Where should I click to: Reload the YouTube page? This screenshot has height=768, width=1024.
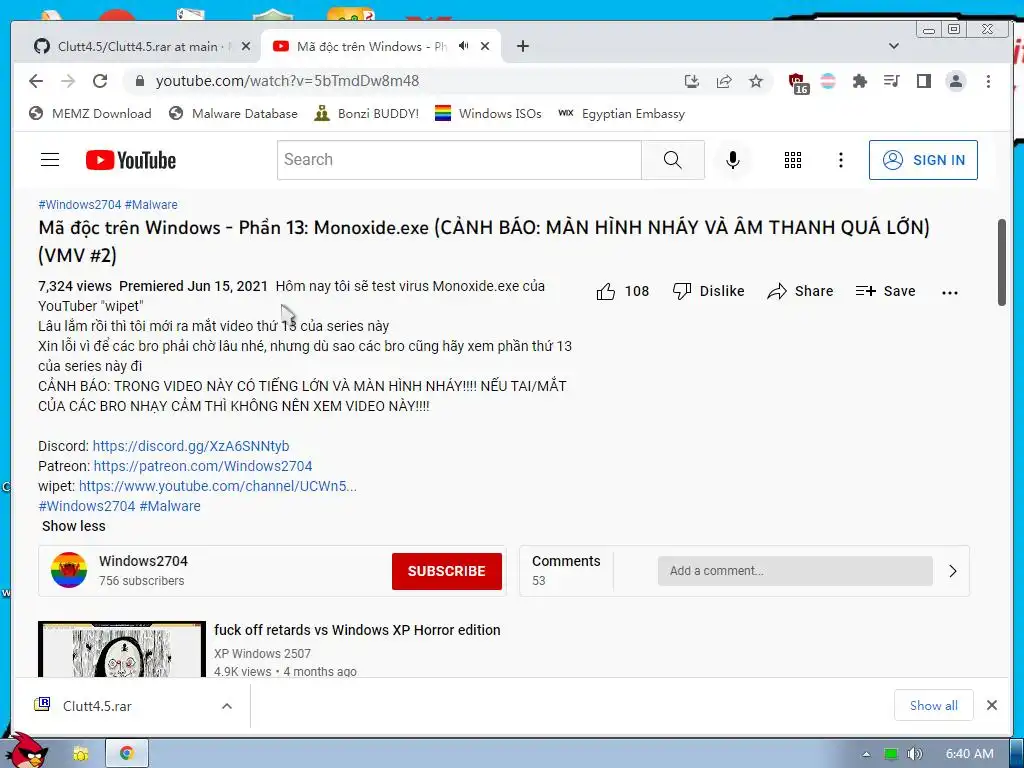(100, 81)
